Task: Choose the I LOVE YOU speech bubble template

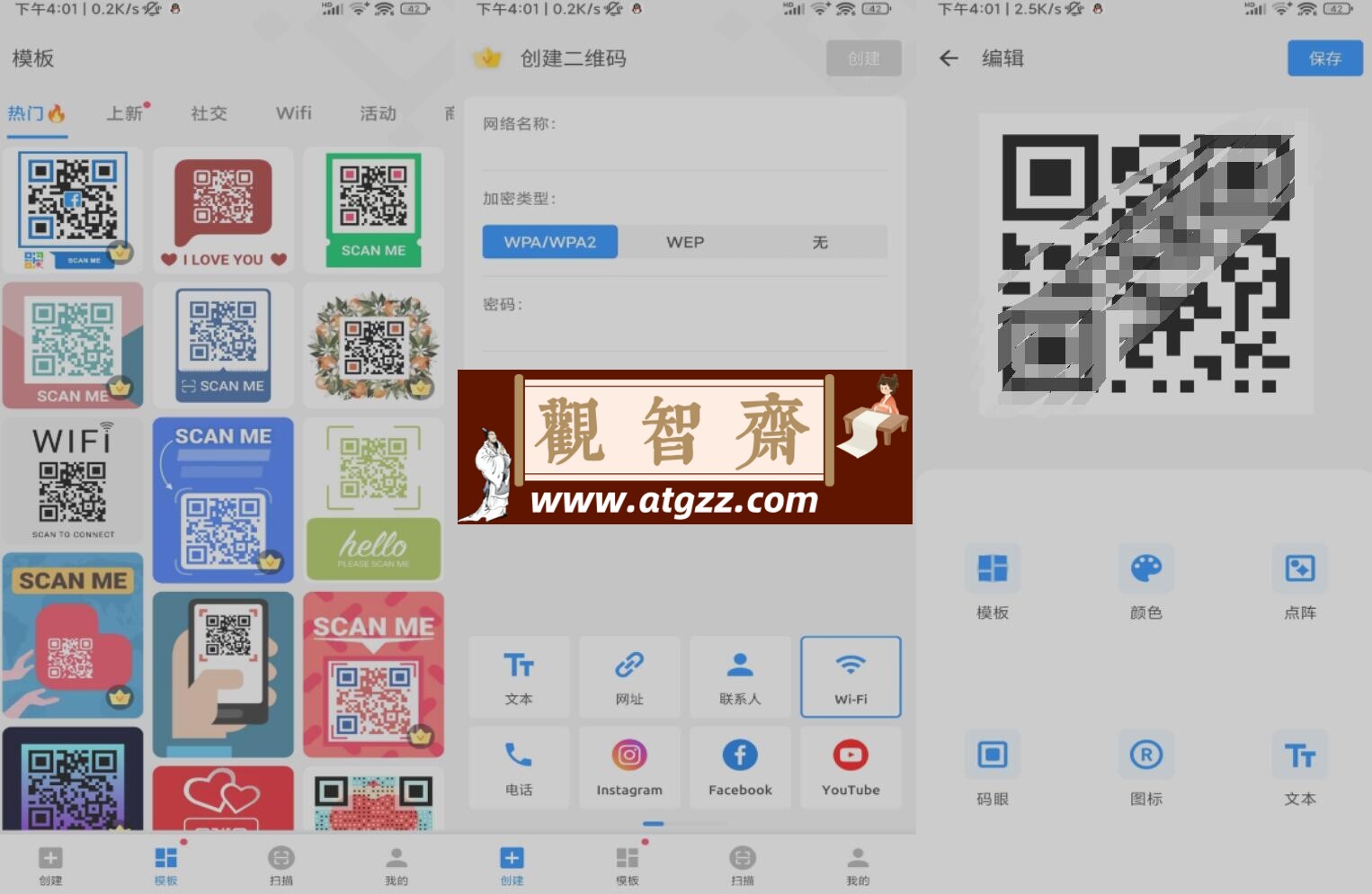Action: [224, 210]
